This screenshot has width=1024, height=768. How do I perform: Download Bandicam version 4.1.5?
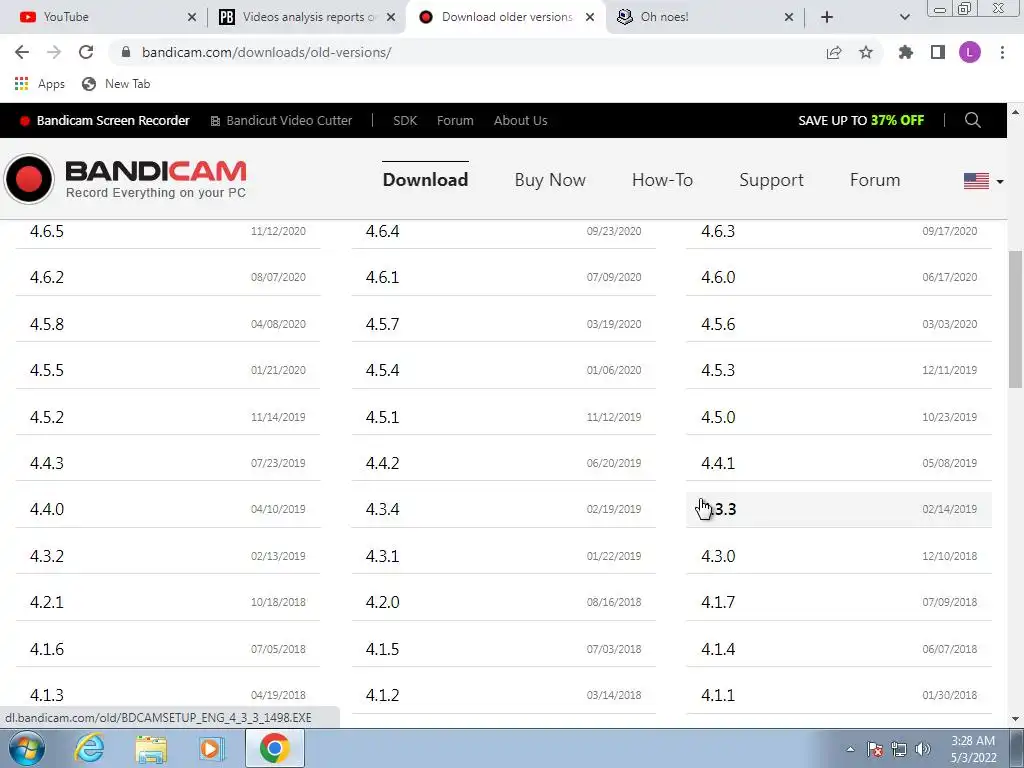(x=504, y=649)
